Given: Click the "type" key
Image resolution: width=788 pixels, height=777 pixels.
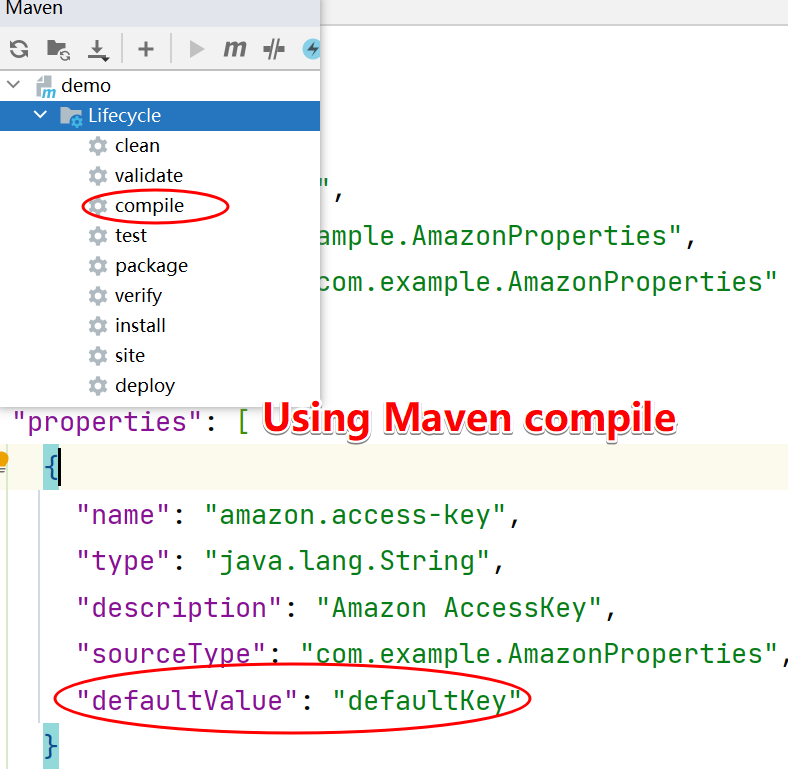Looking at the screenshot, I should [x=123, y=561].
